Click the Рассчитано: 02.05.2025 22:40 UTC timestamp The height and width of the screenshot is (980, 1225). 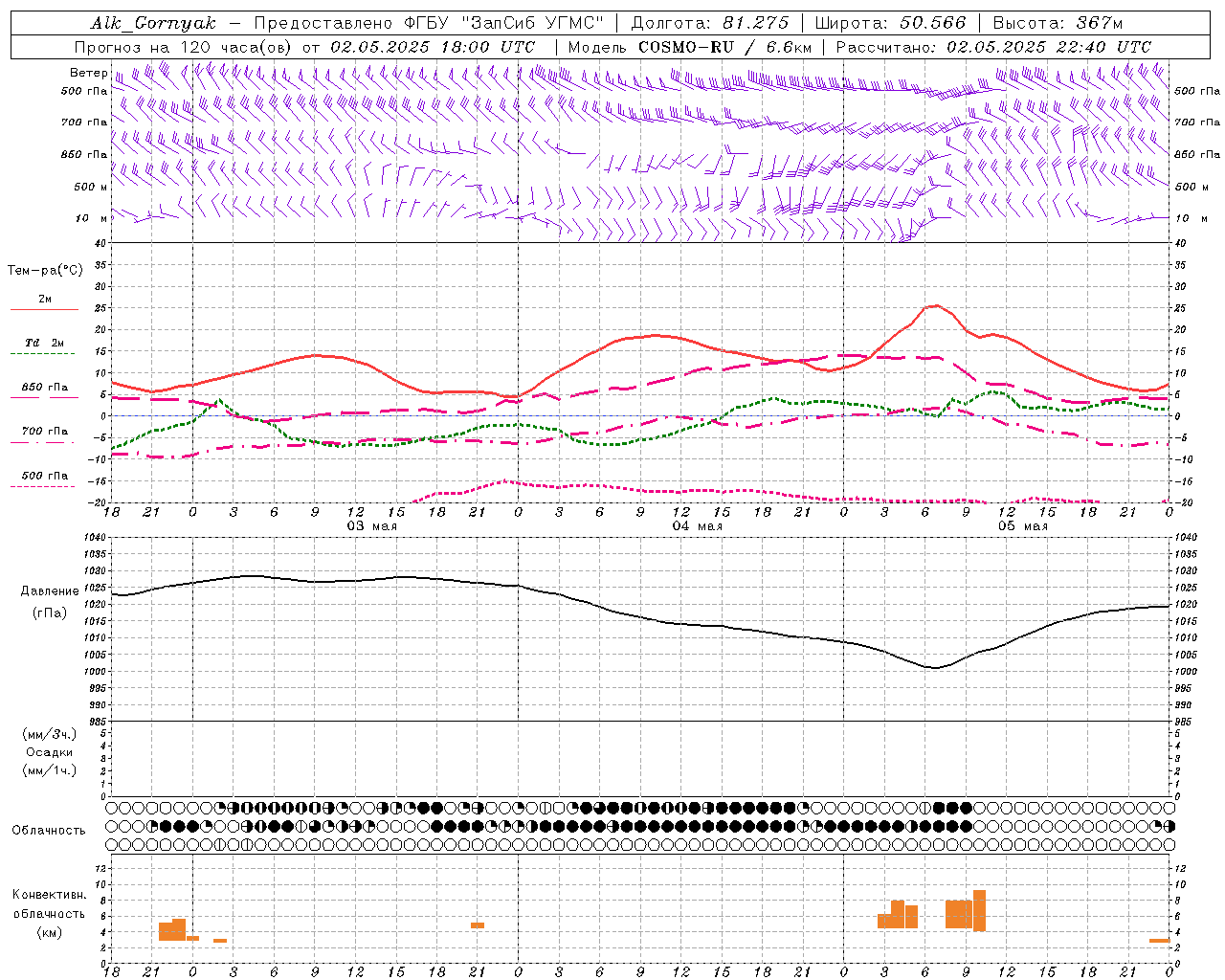point(993,47)
